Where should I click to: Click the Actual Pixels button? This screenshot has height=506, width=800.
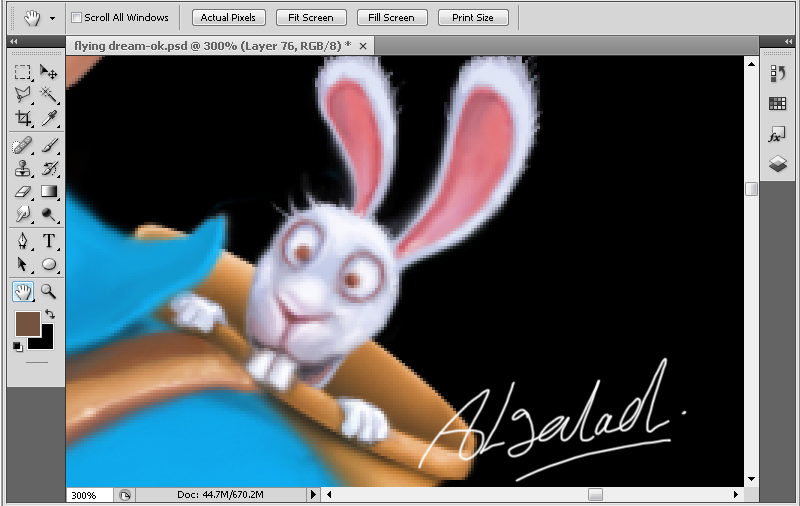[x=228, y=17]
